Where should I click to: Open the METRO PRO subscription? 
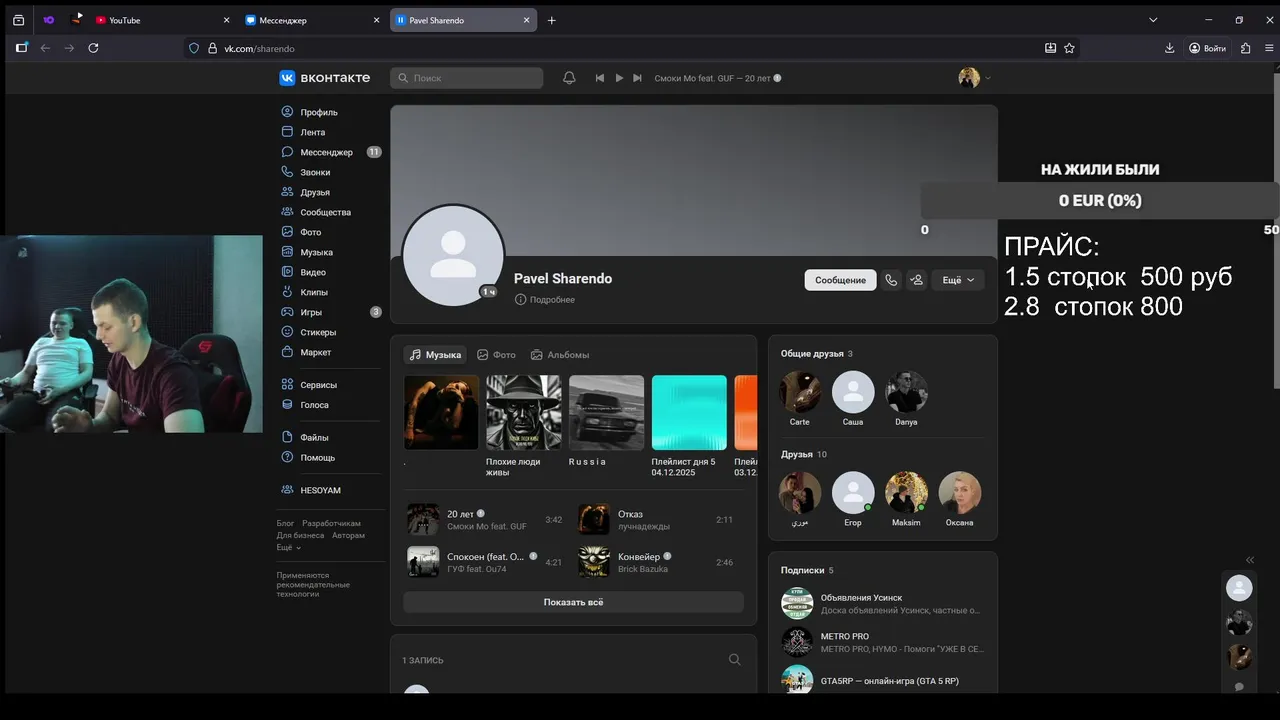[x=883, y=642]
